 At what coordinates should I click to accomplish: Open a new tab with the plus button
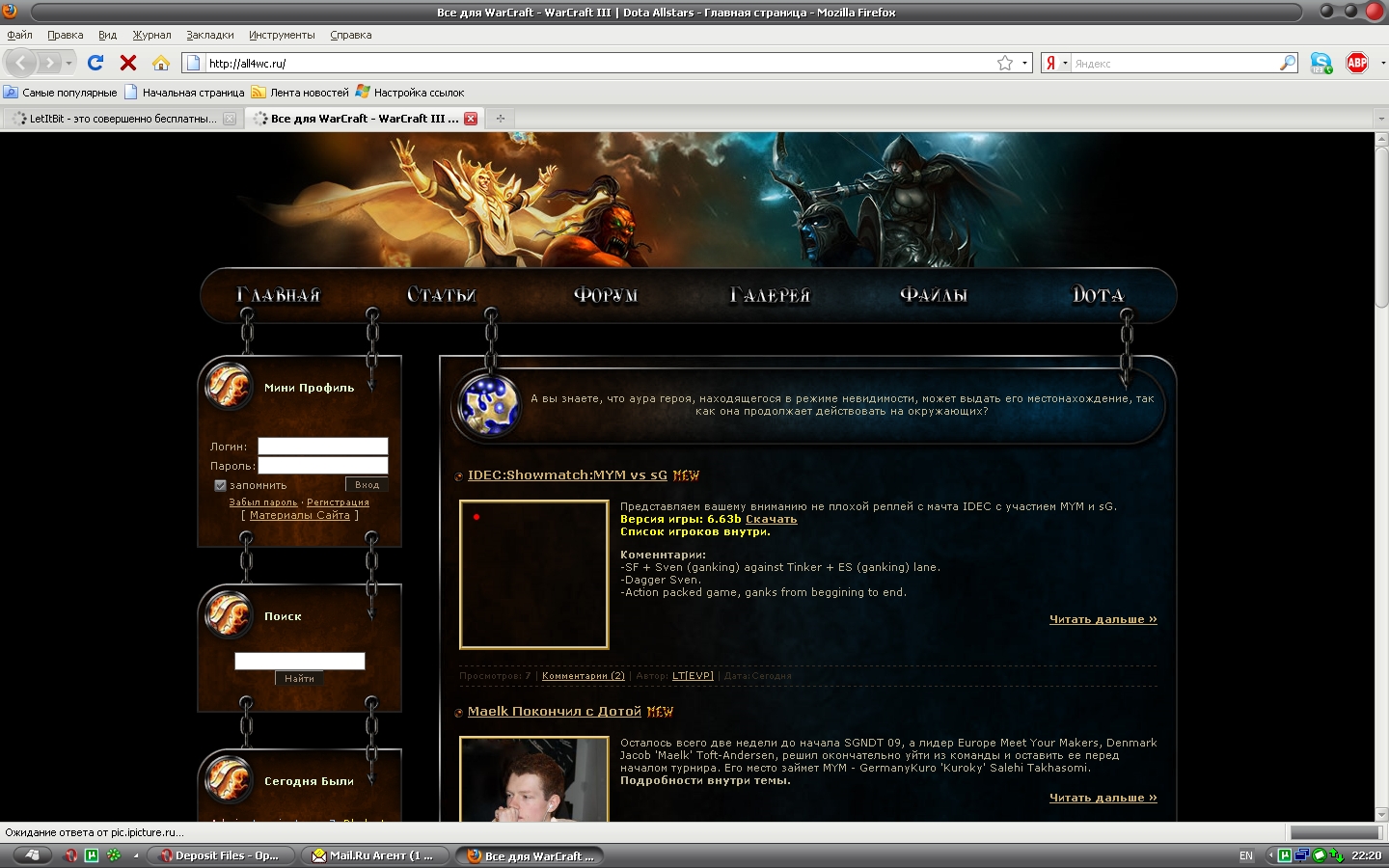(x=500, y=119)
